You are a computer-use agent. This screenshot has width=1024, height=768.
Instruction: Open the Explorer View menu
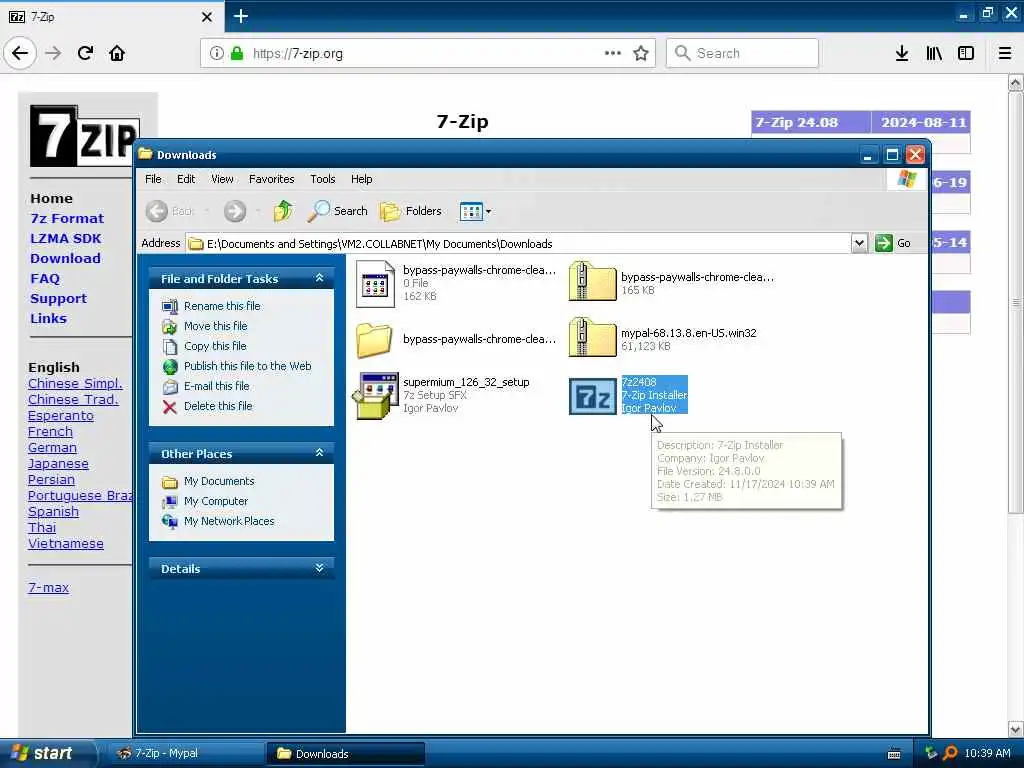point(222,179)
